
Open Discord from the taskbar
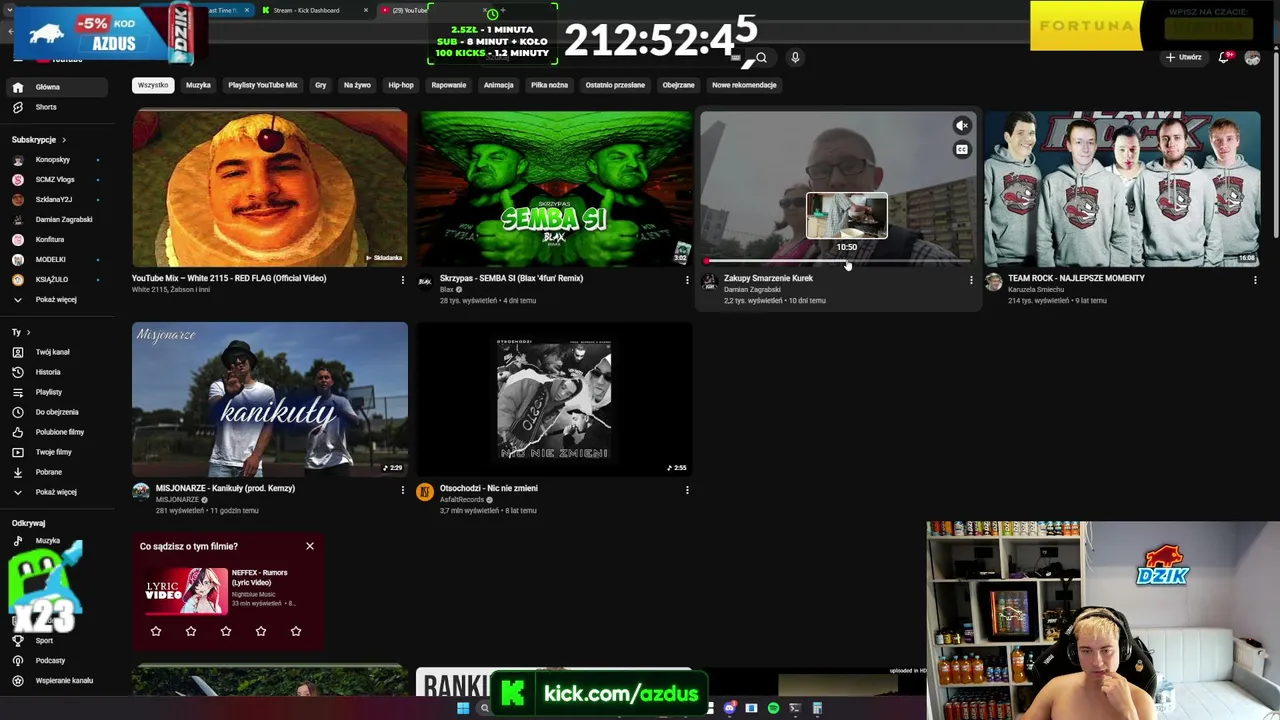[x=730, y=708]
